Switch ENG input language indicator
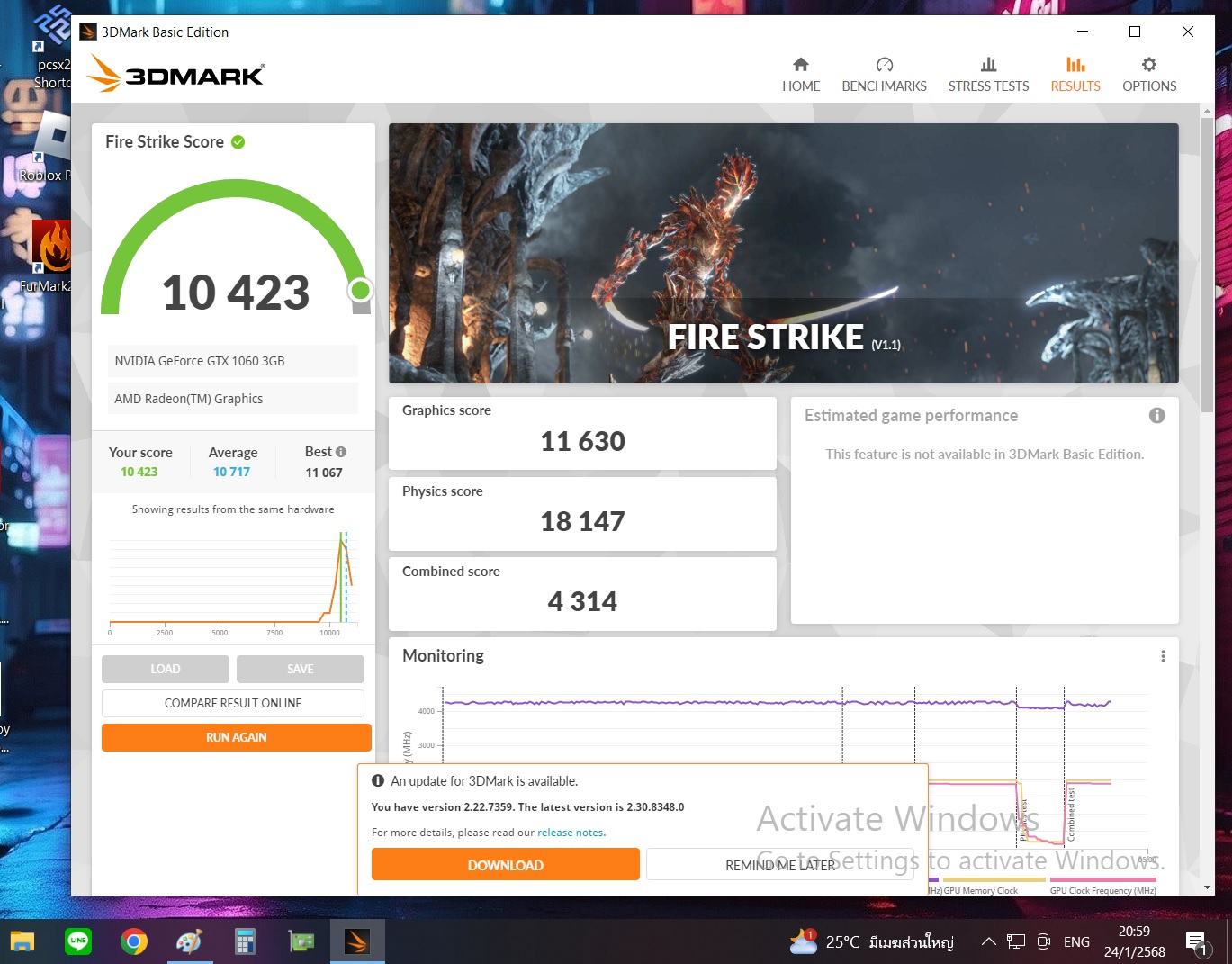The image size is (1232, 964). tap(1076, 941)
